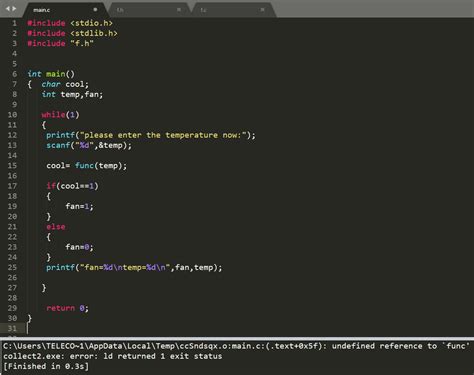
Task: Click line number 17 in gutter
Action: [x=12, y=186]
